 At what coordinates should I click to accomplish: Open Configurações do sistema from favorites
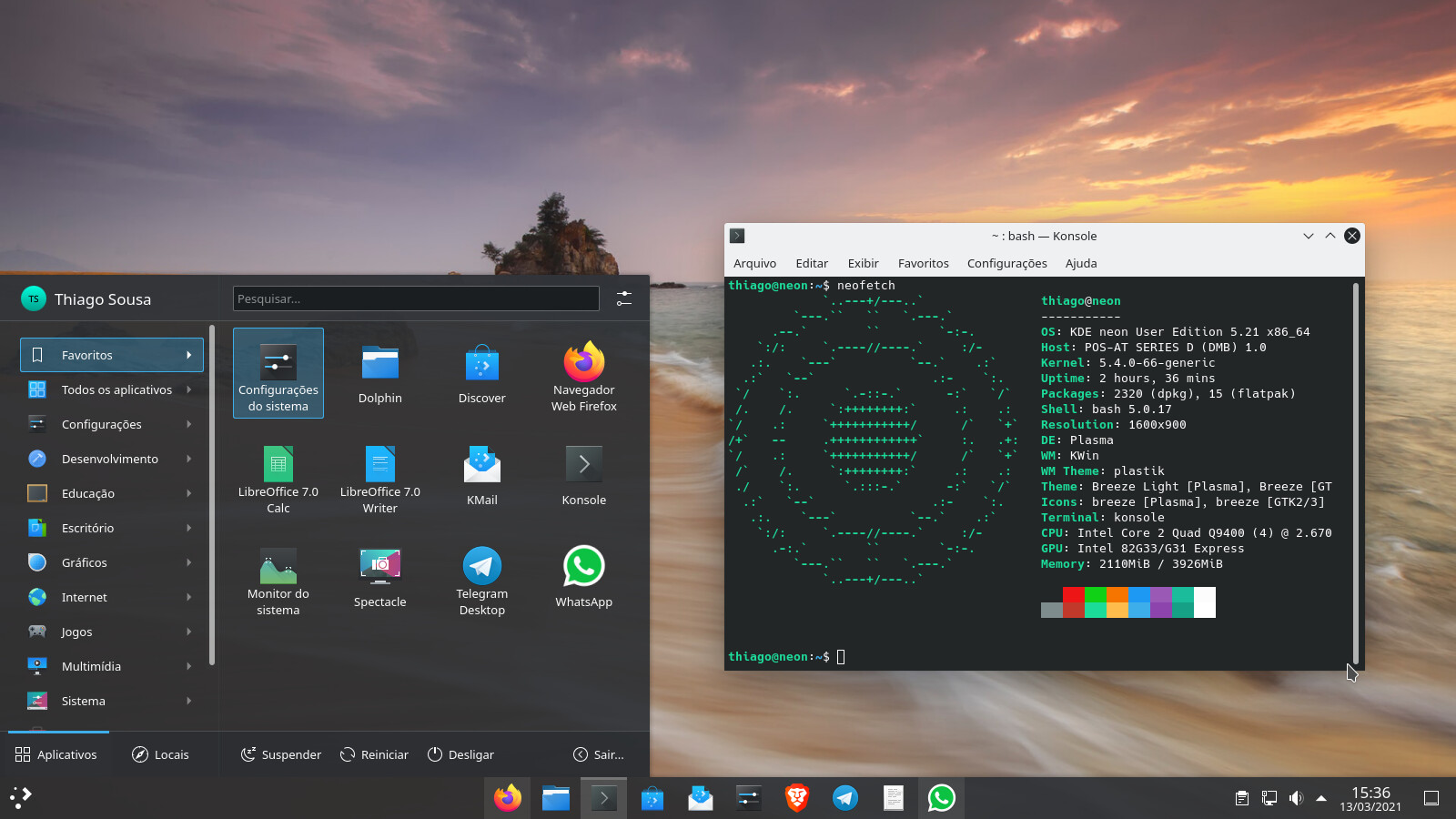278,373
